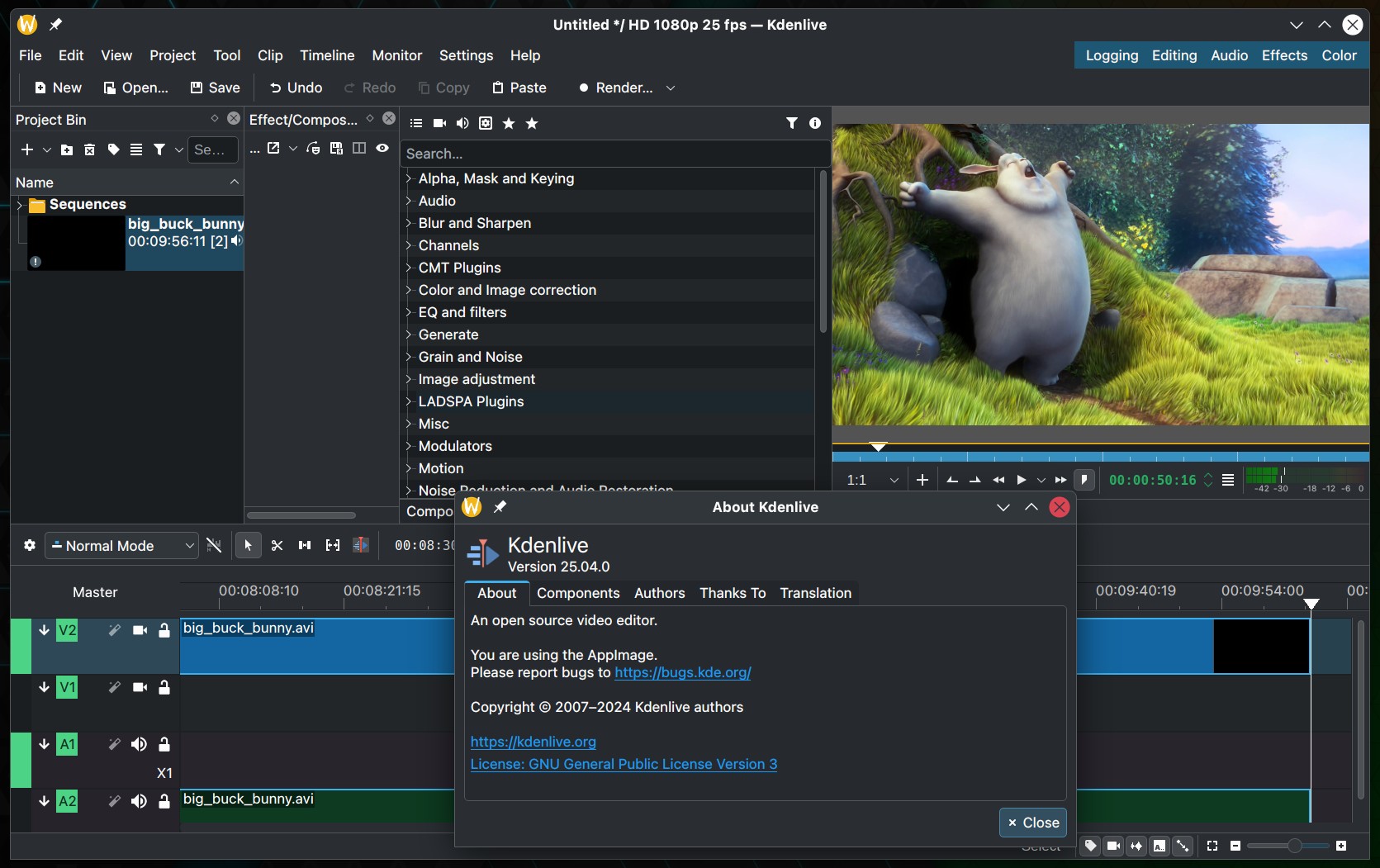The width and height of the screenshot is (1380, 868).
Task: Switch to Color workspace layout
Action: click(1339, 55)
